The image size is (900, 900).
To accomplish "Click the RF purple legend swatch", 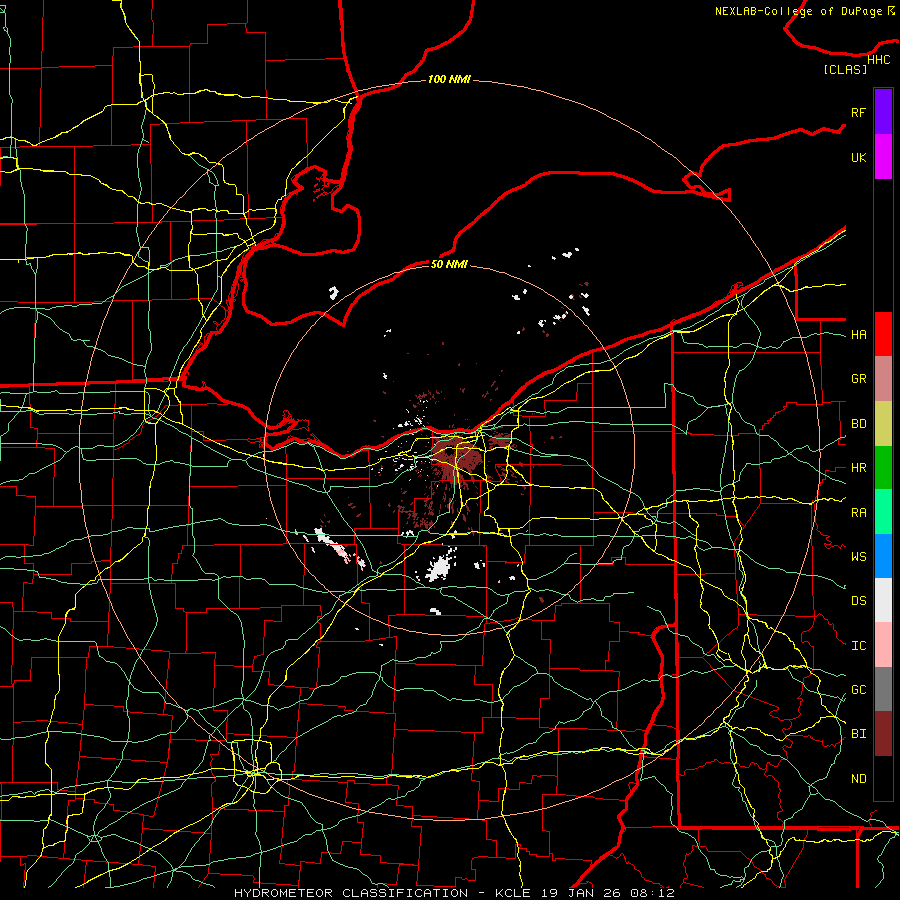I will point(883,112).
